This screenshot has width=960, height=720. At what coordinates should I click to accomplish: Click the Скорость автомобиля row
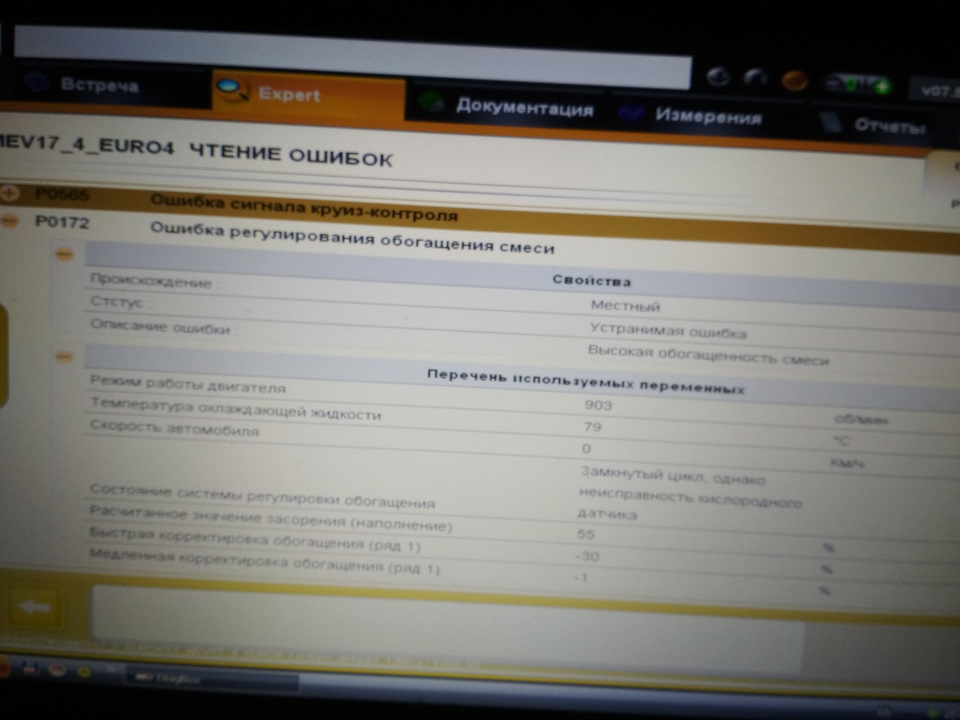point(174,427)
